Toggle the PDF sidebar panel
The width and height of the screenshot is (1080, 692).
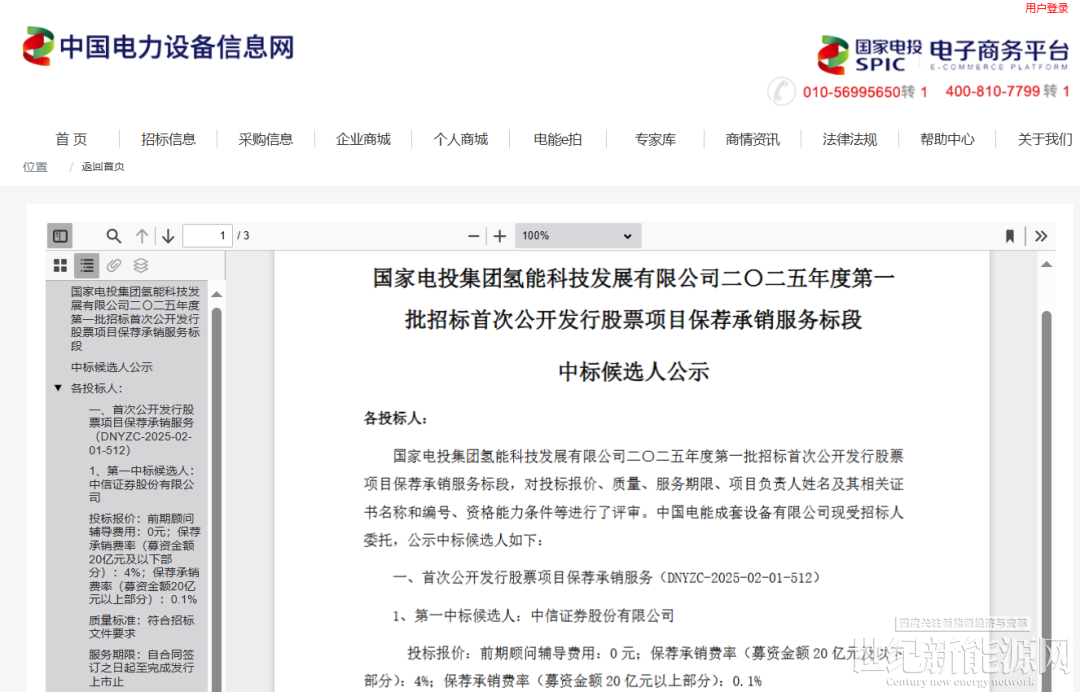(x=60, y=235)
